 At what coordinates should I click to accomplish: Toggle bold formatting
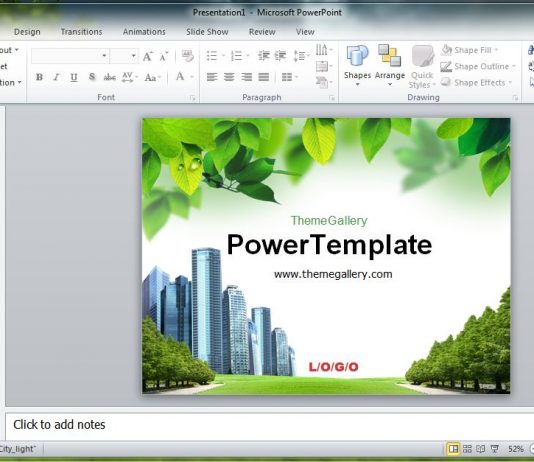[40, 77]
